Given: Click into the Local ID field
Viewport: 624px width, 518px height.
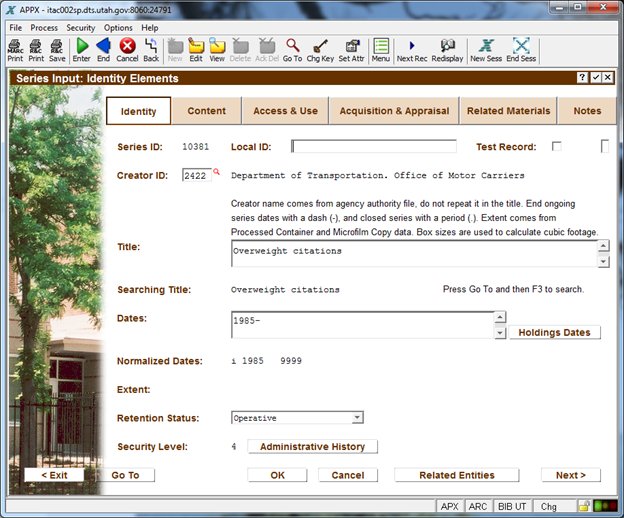Looking at the screenshot, I should coord(373,147).
